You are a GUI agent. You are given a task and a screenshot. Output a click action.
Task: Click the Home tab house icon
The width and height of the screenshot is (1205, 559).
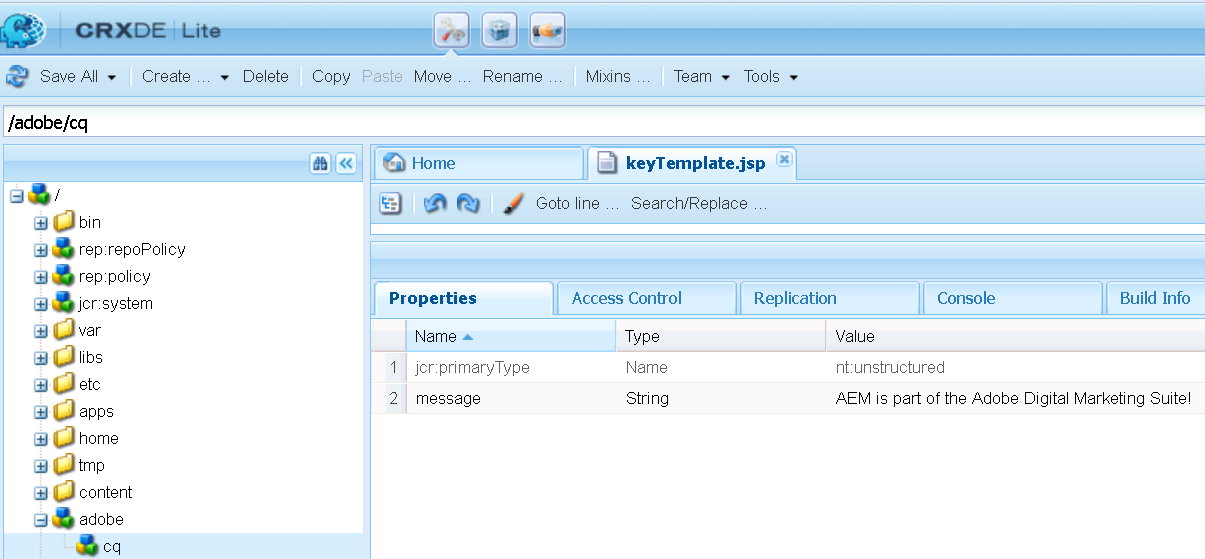coord(395,163)
